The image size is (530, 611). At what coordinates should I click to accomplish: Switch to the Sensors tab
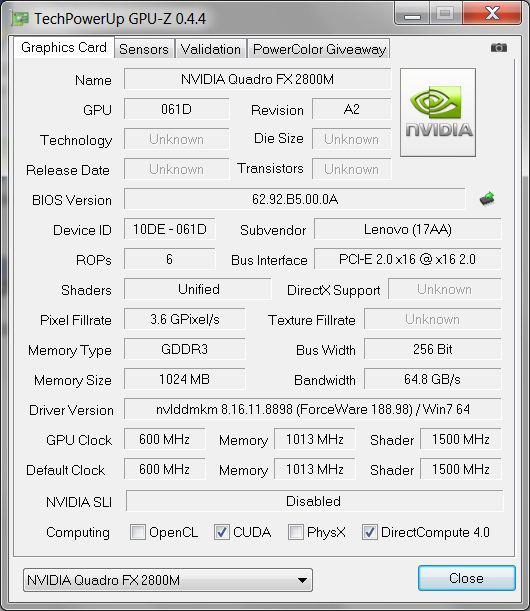pos(144,49)
